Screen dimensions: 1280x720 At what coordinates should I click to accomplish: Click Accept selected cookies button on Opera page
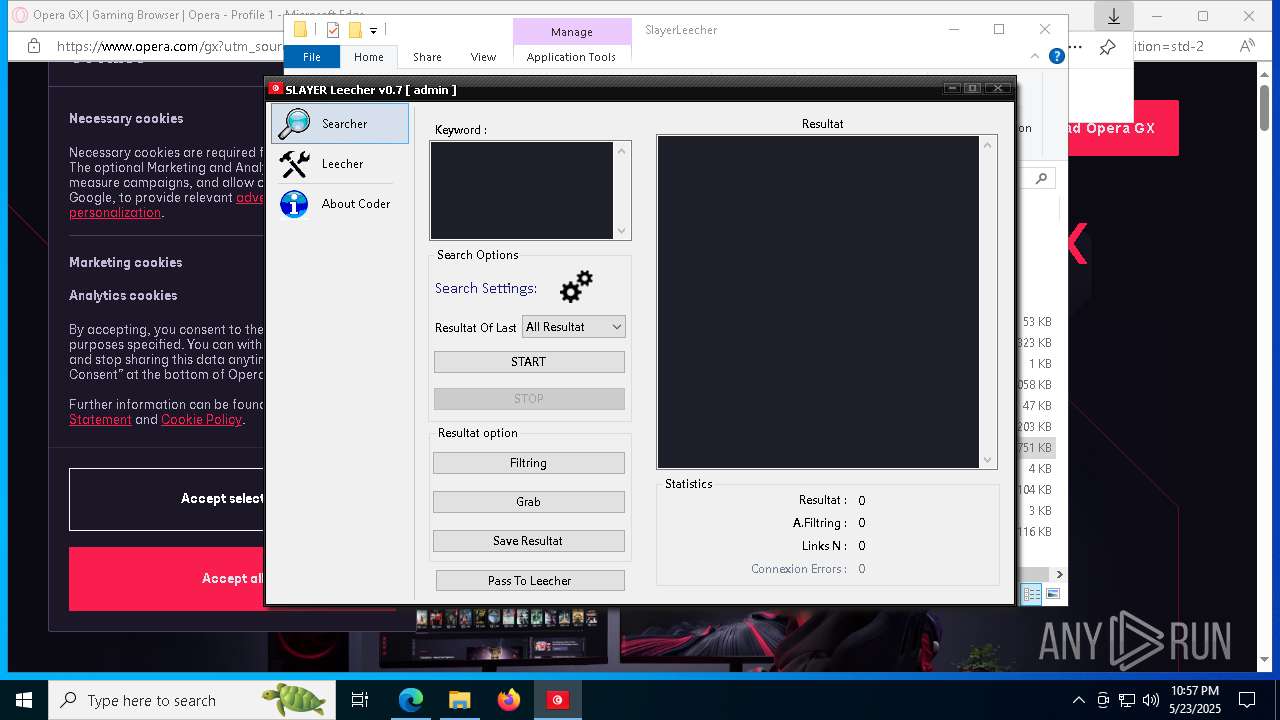pyautogui.click(x=167, y=499)
